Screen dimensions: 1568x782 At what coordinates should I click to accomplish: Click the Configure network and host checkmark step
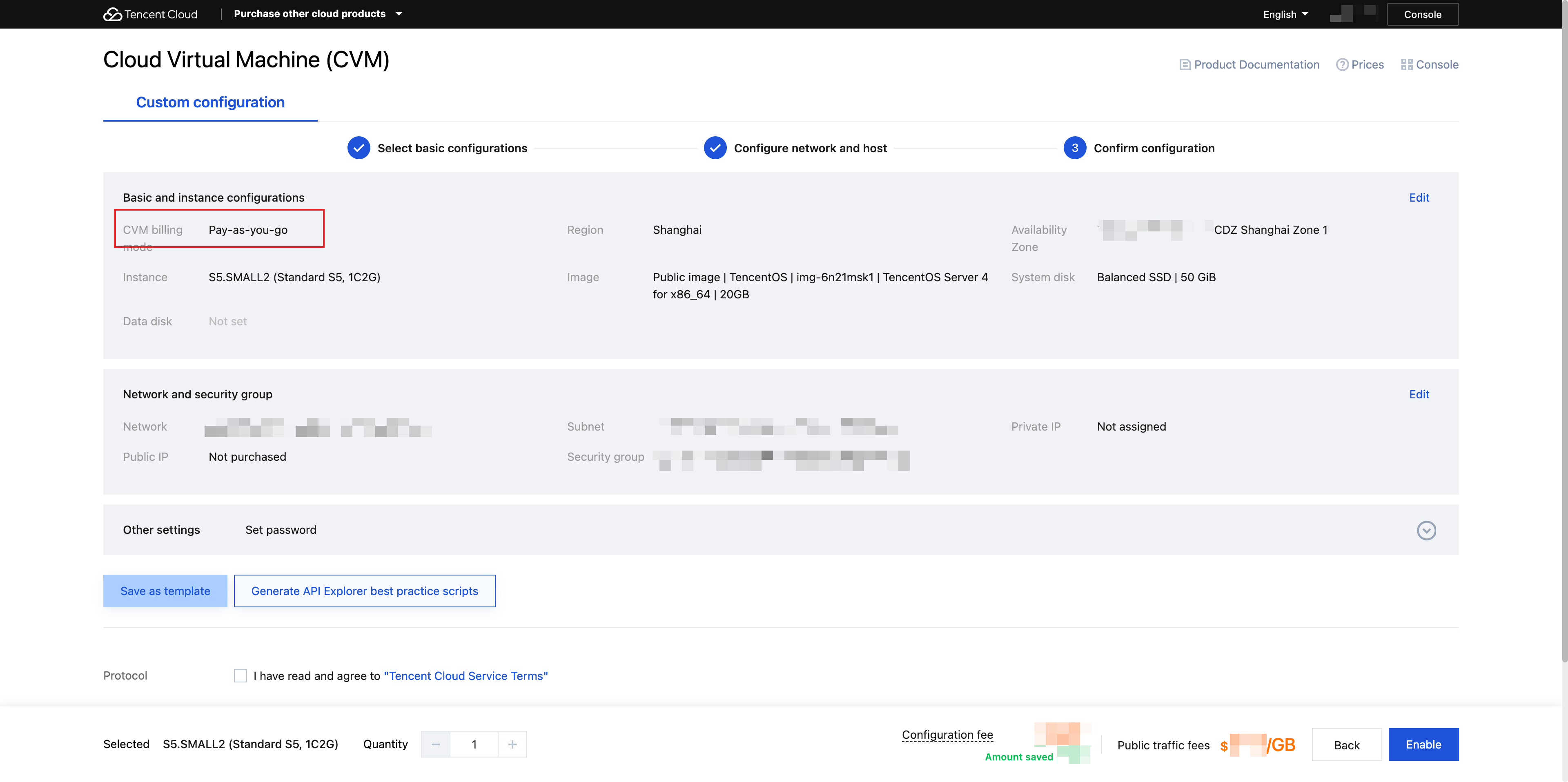click(x=715, y=148)
